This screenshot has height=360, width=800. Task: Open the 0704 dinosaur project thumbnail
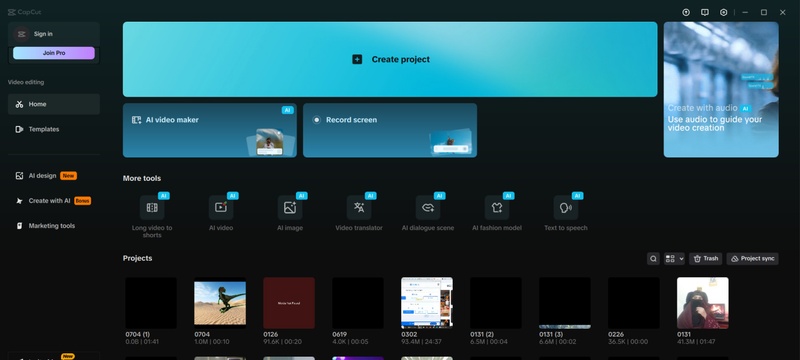(220, 303)
